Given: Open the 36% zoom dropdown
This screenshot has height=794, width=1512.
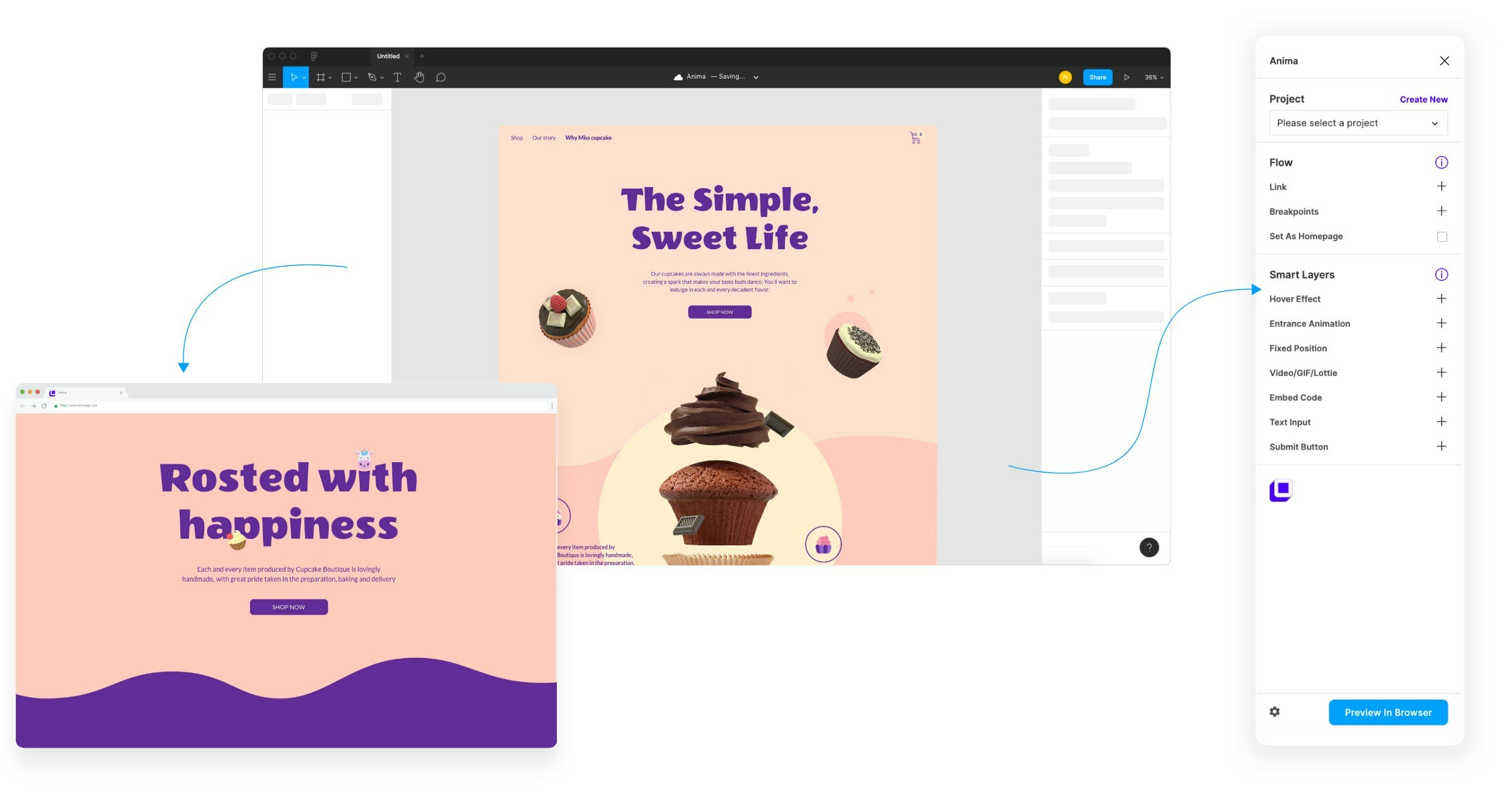Looking at the screenshot, I should coord(1154,77).
